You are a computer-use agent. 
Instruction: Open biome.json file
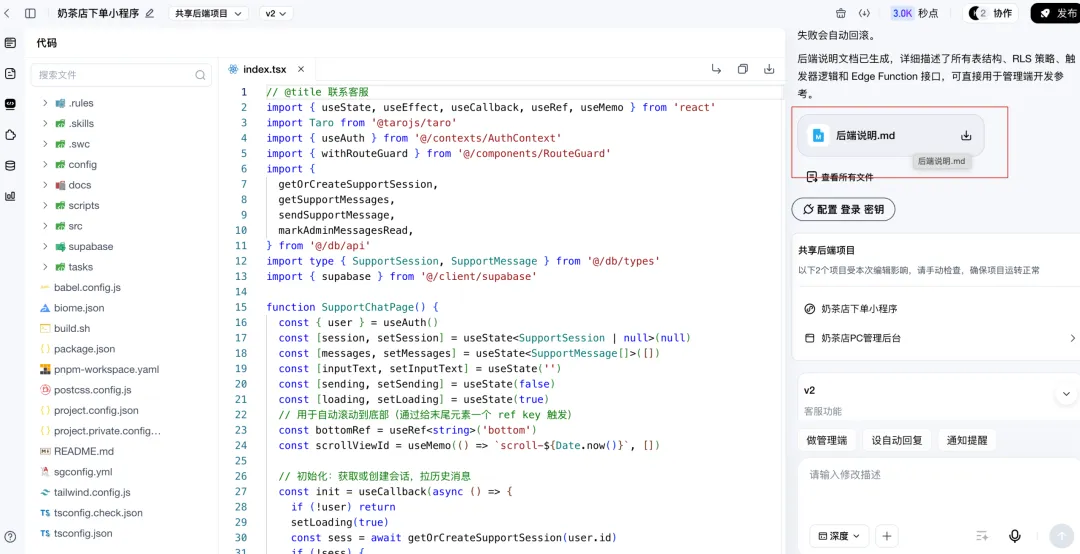point(79,308)
